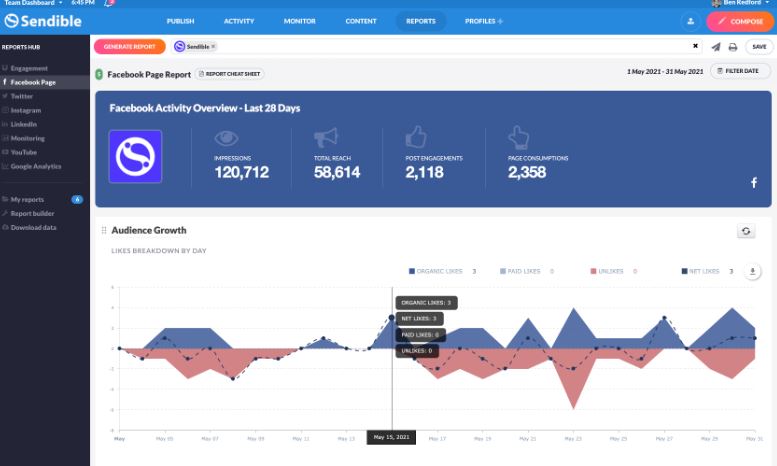This screenshot has width=777, height=466.
Task: Select the Reports tab
Action: click(x=421, y=21)
